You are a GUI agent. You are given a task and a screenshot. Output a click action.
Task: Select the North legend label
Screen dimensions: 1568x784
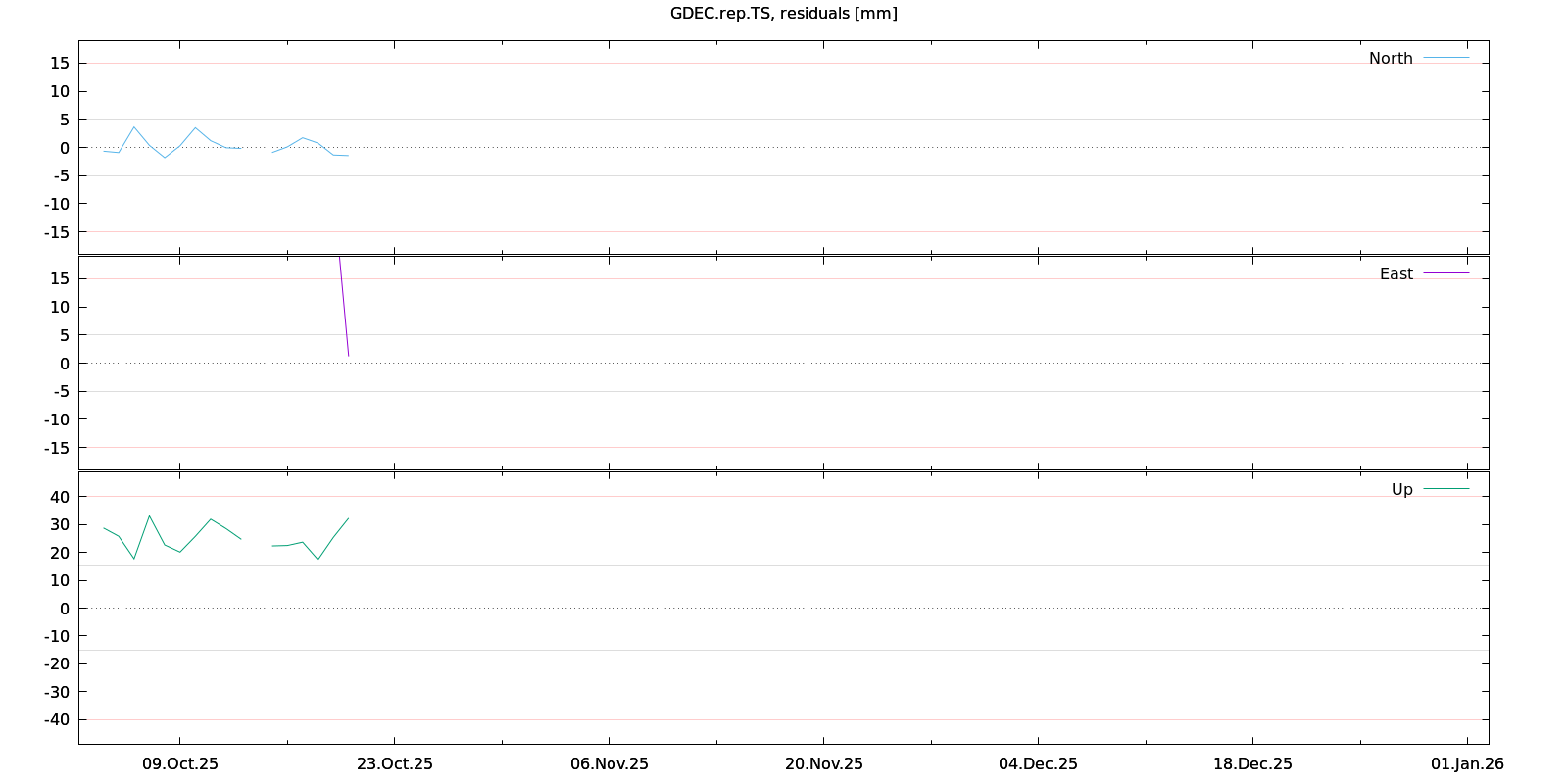(x=1390, y=59)
